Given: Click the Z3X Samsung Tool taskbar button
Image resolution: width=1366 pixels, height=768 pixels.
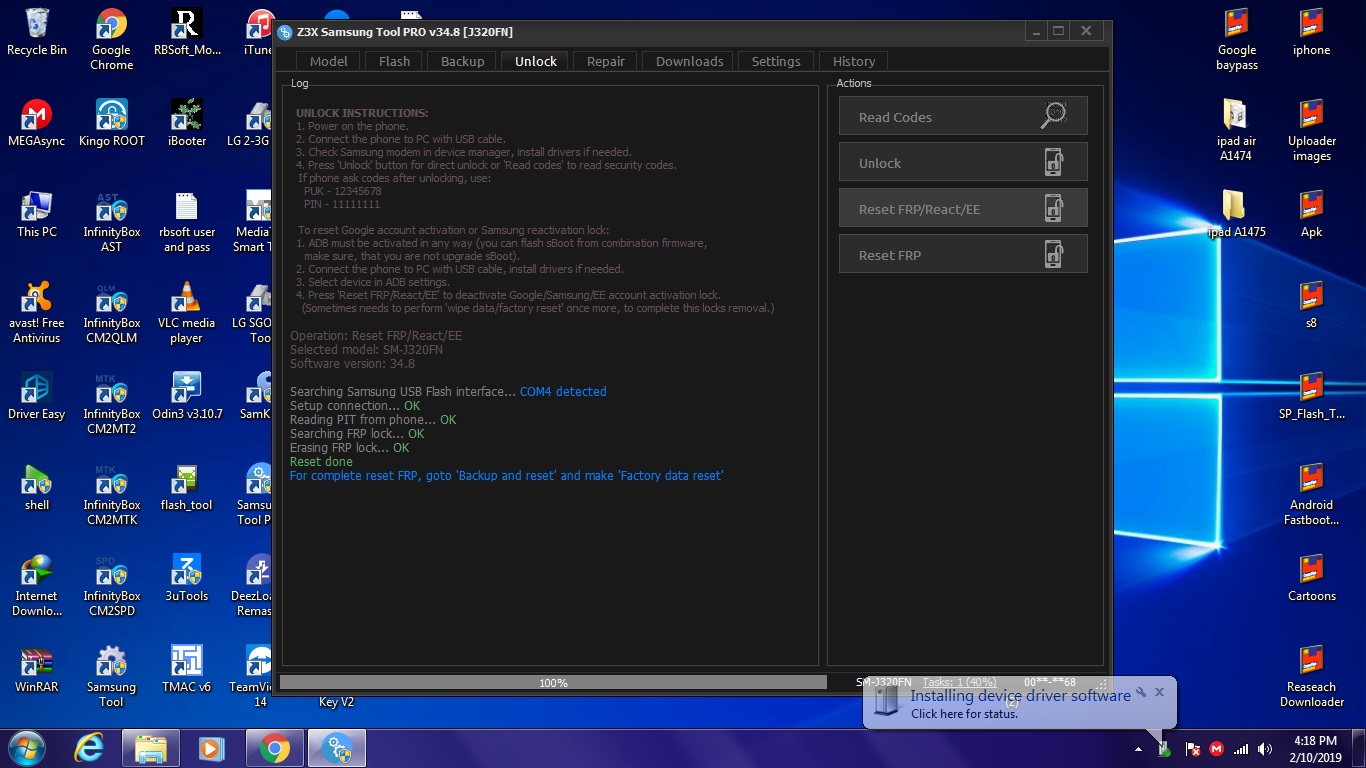Looking at the screenshot, I should tap(337, 748).
